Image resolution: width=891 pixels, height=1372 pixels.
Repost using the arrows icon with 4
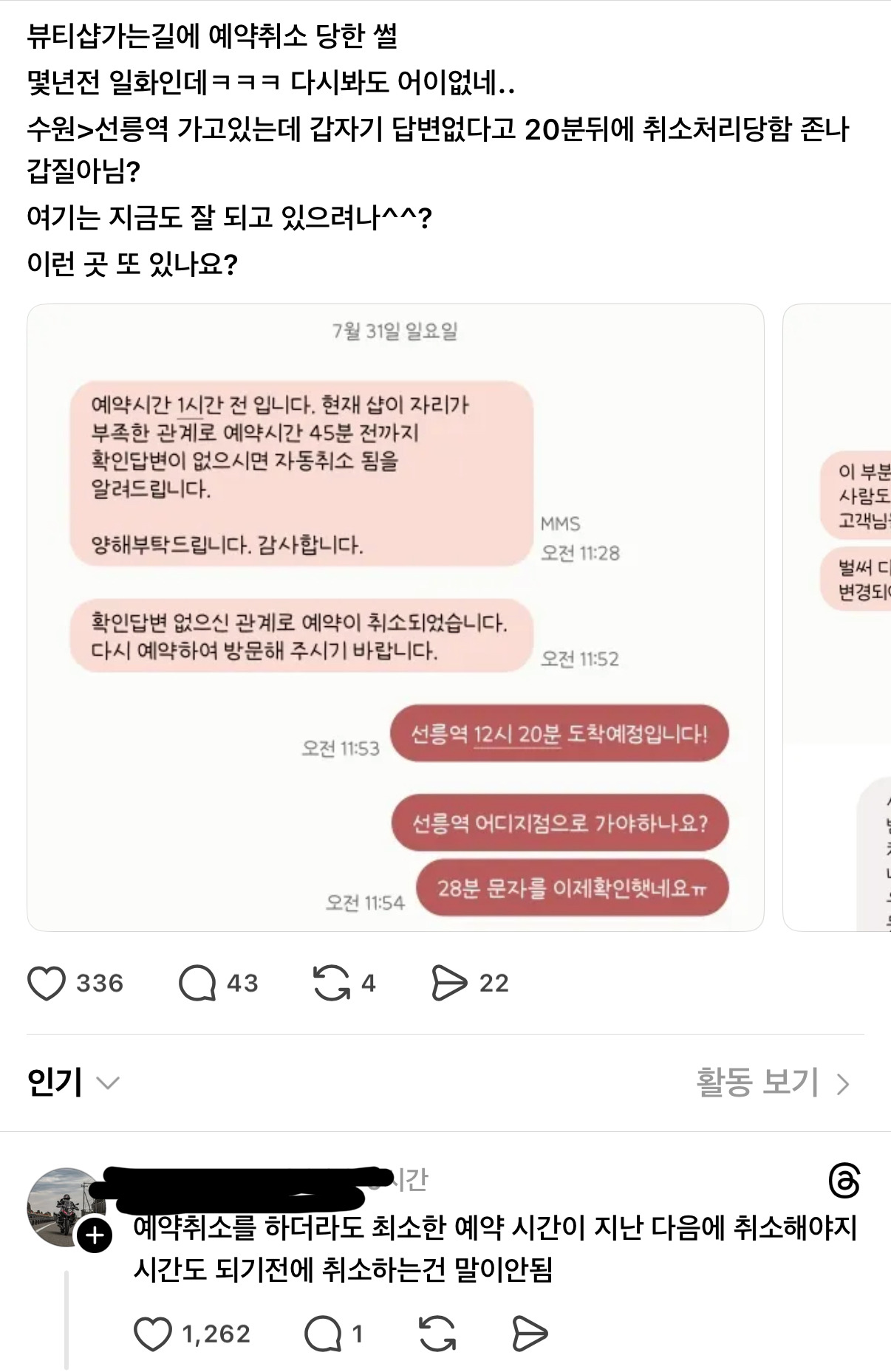pyautogui.click(x=332, y=983)
